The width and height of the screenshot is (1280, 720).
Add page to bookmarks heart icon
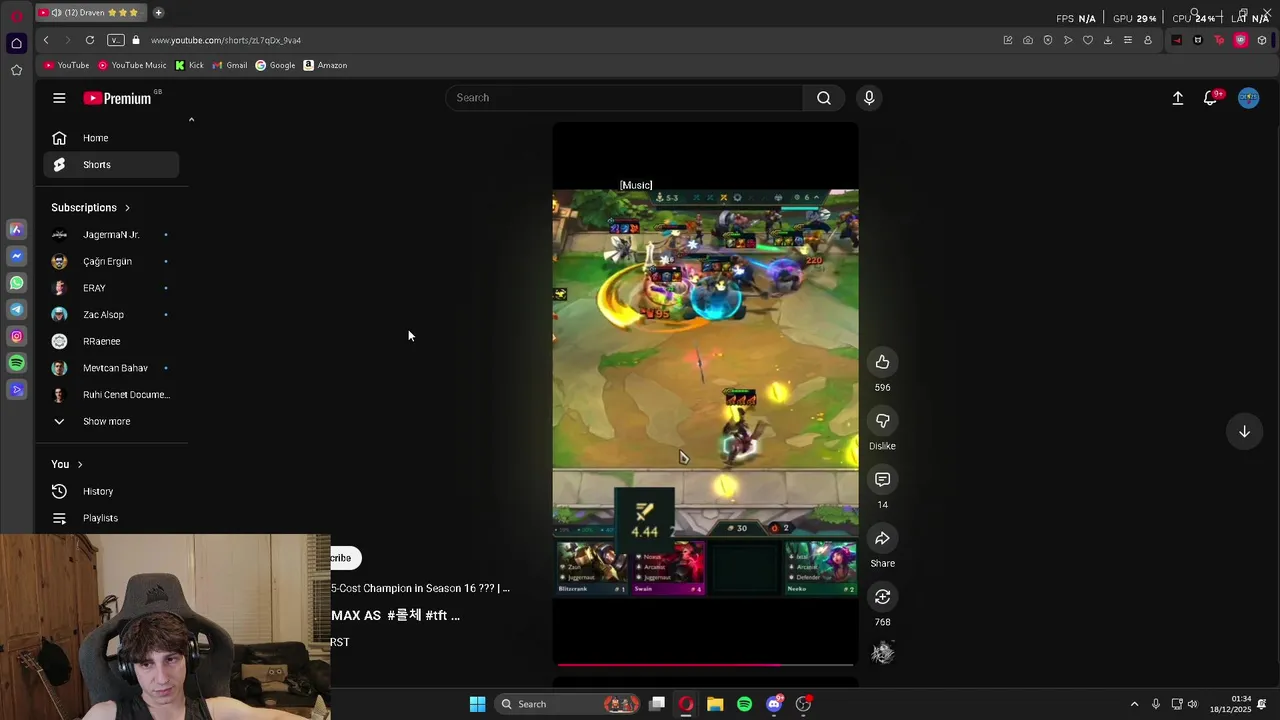[x=1088, y=40]
